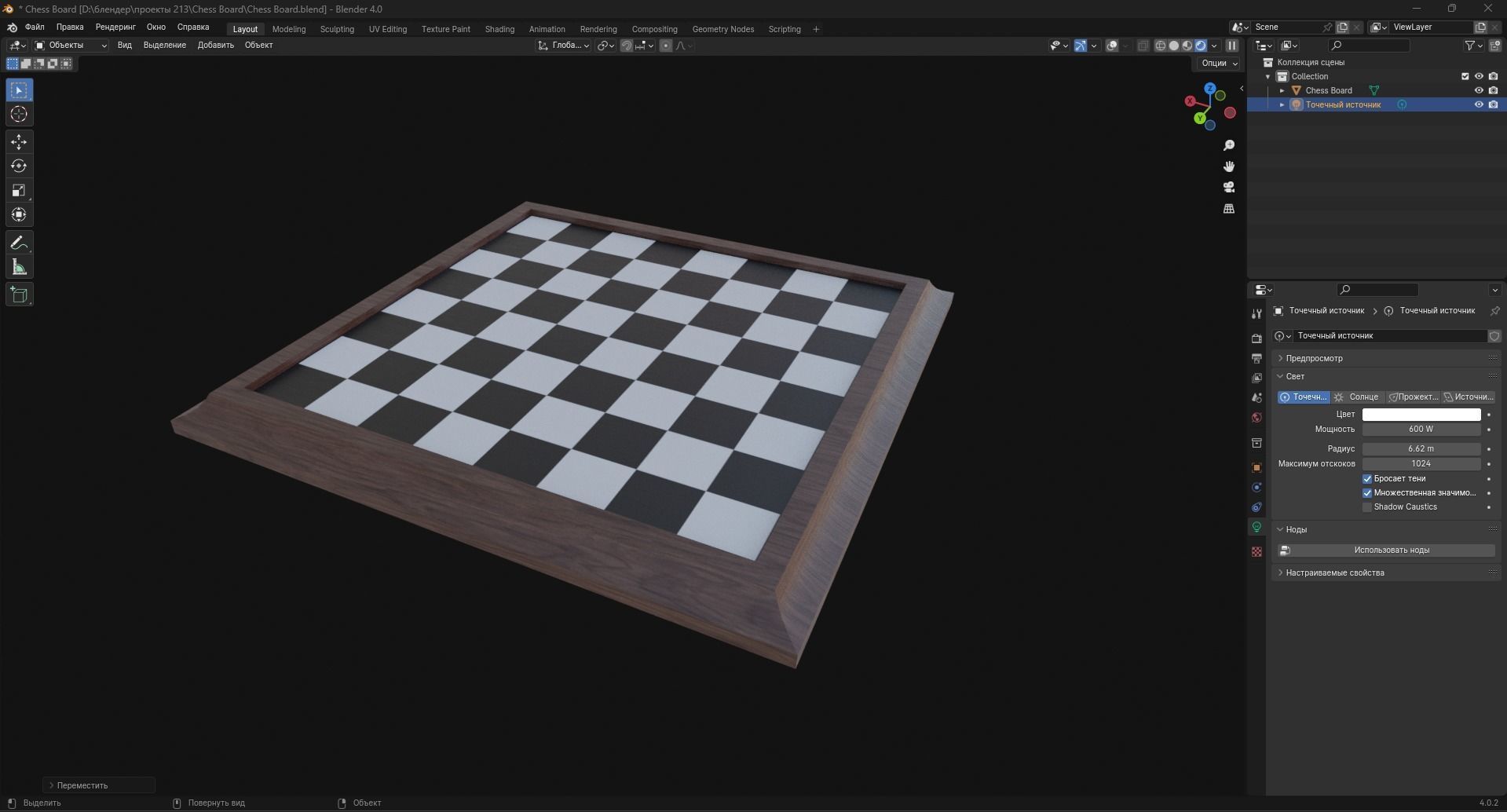
Task: Activate the 3D Cursor tool
Action: (x=19, y=115)
